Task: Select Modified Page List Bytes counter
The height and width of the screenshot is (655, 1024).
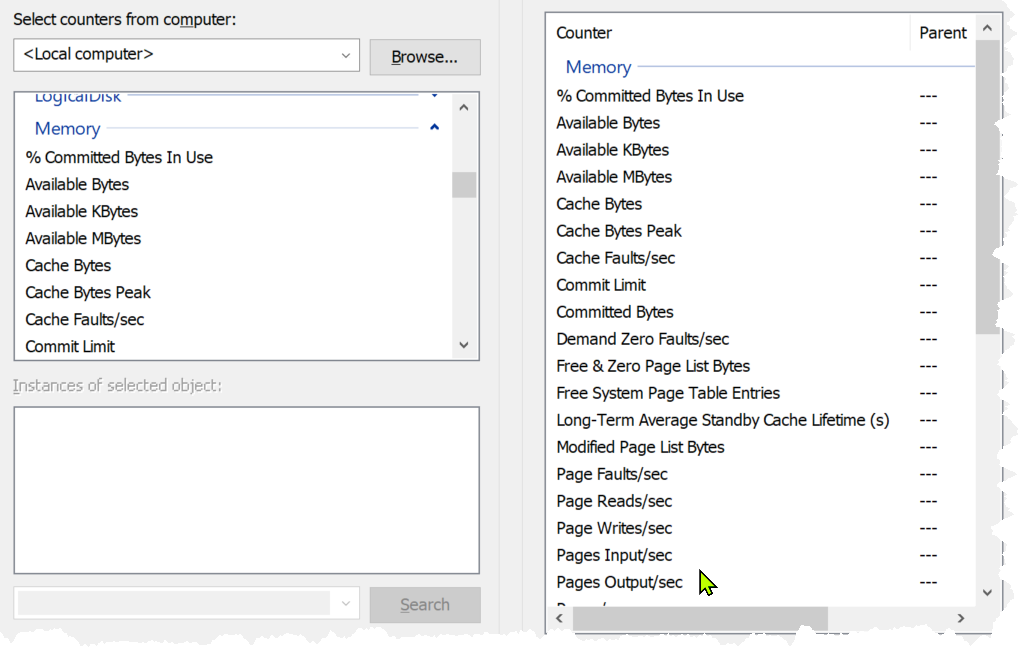Action: pyautogui.click(x=640, y=447)
